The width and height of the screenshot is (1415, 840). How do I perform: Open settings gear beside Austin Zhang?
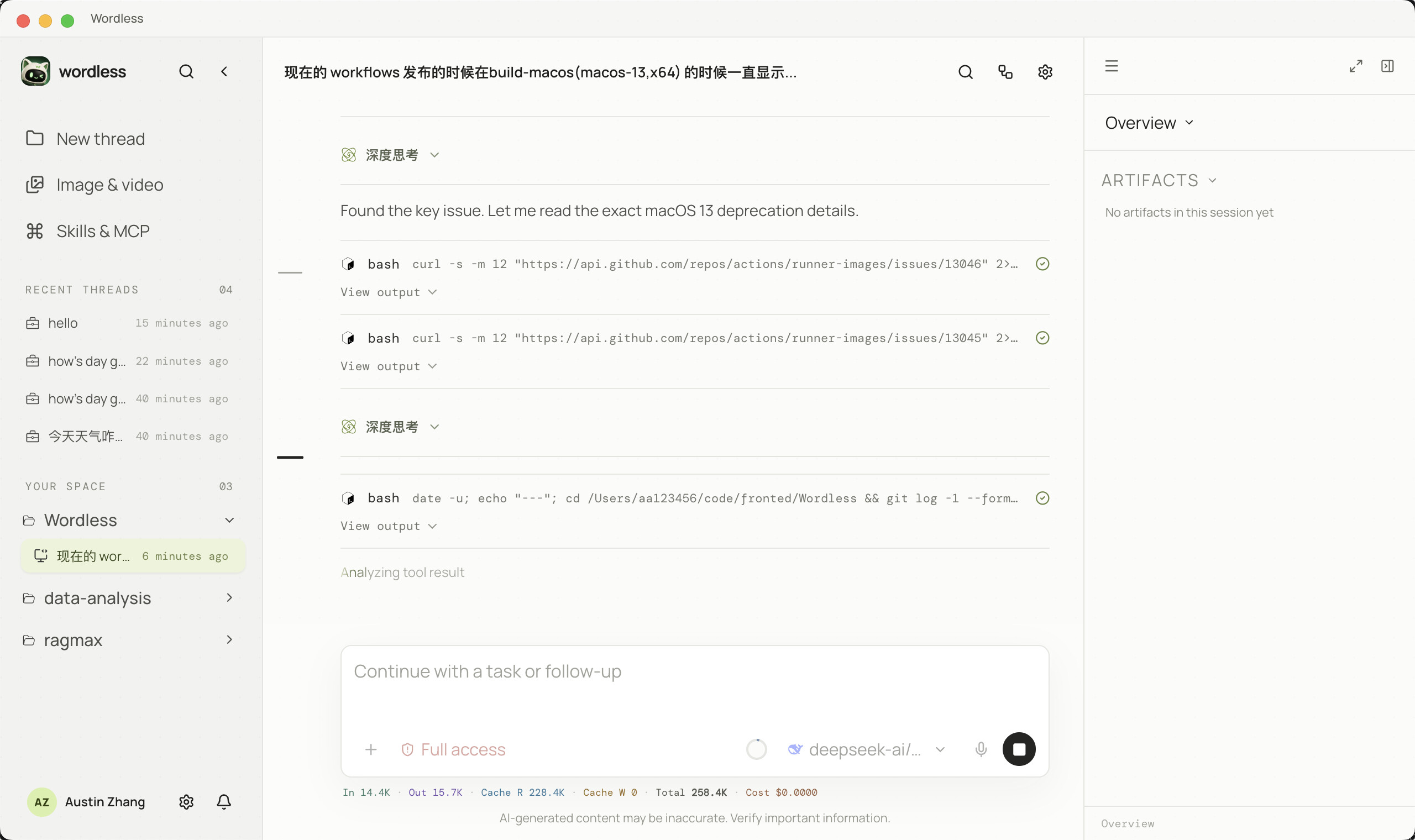186,801
